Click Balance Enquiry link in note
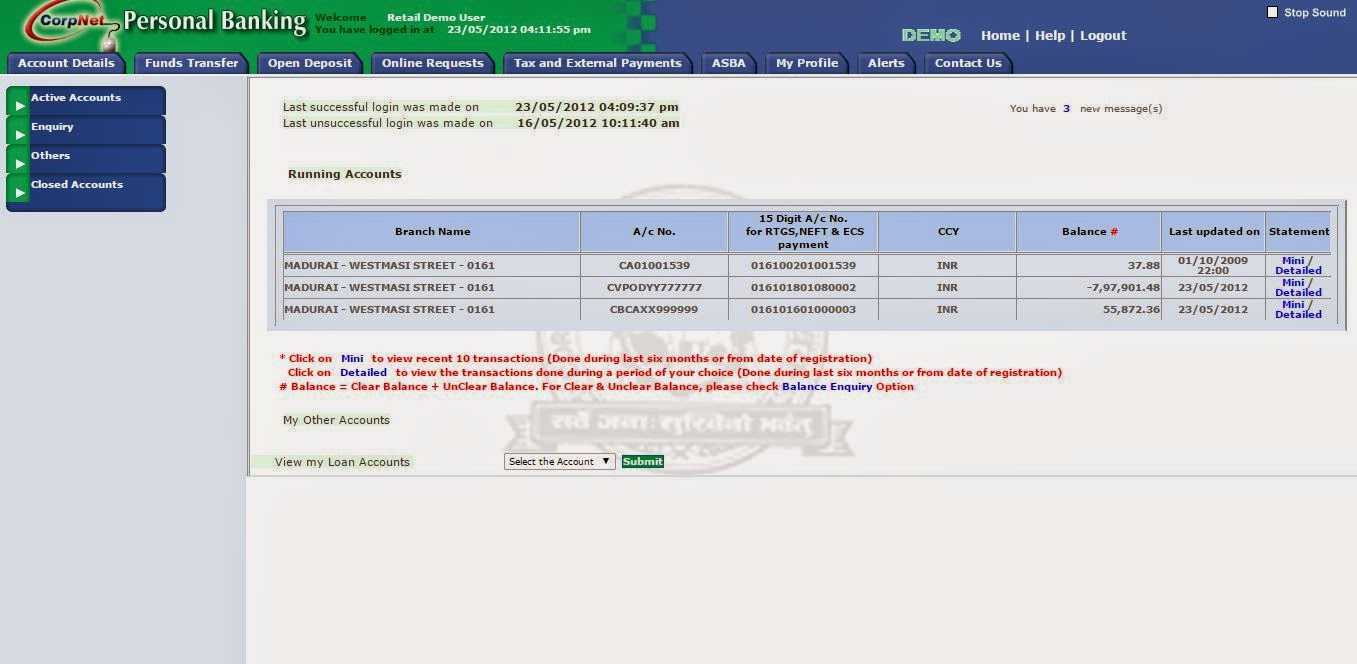Viewport: 1357px width, 664px height. click(x=827, y=386)
